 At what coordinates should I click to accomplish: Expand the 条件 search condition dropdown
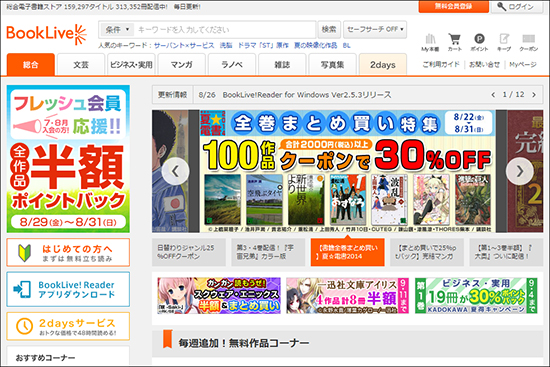tap(117, 29)
